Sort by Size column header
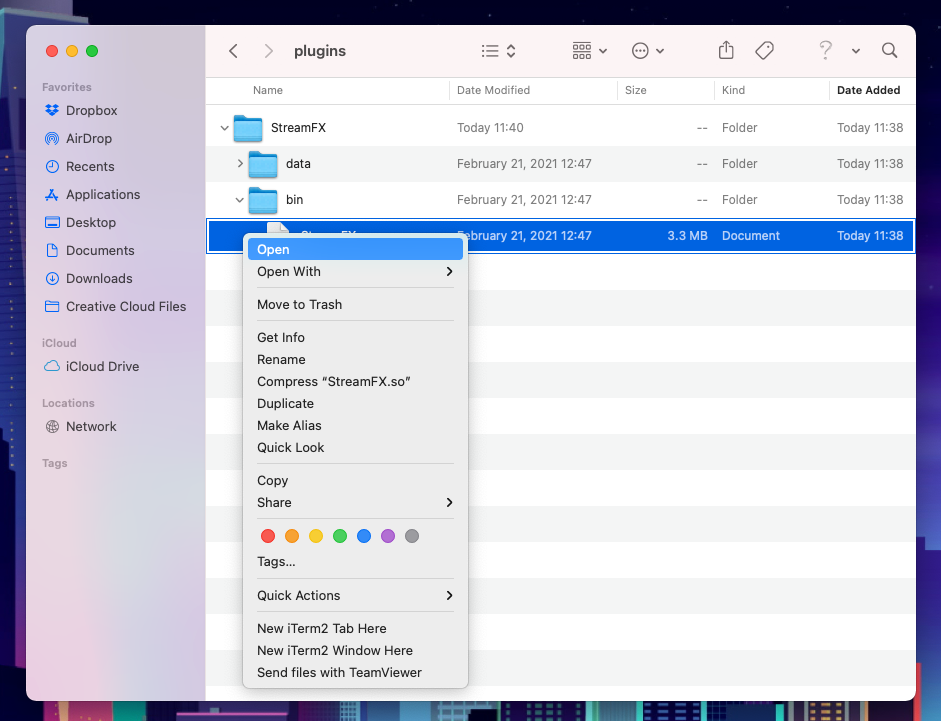This screenshot has width=941, height=721. pyautogui.click(x=636, y=90)
